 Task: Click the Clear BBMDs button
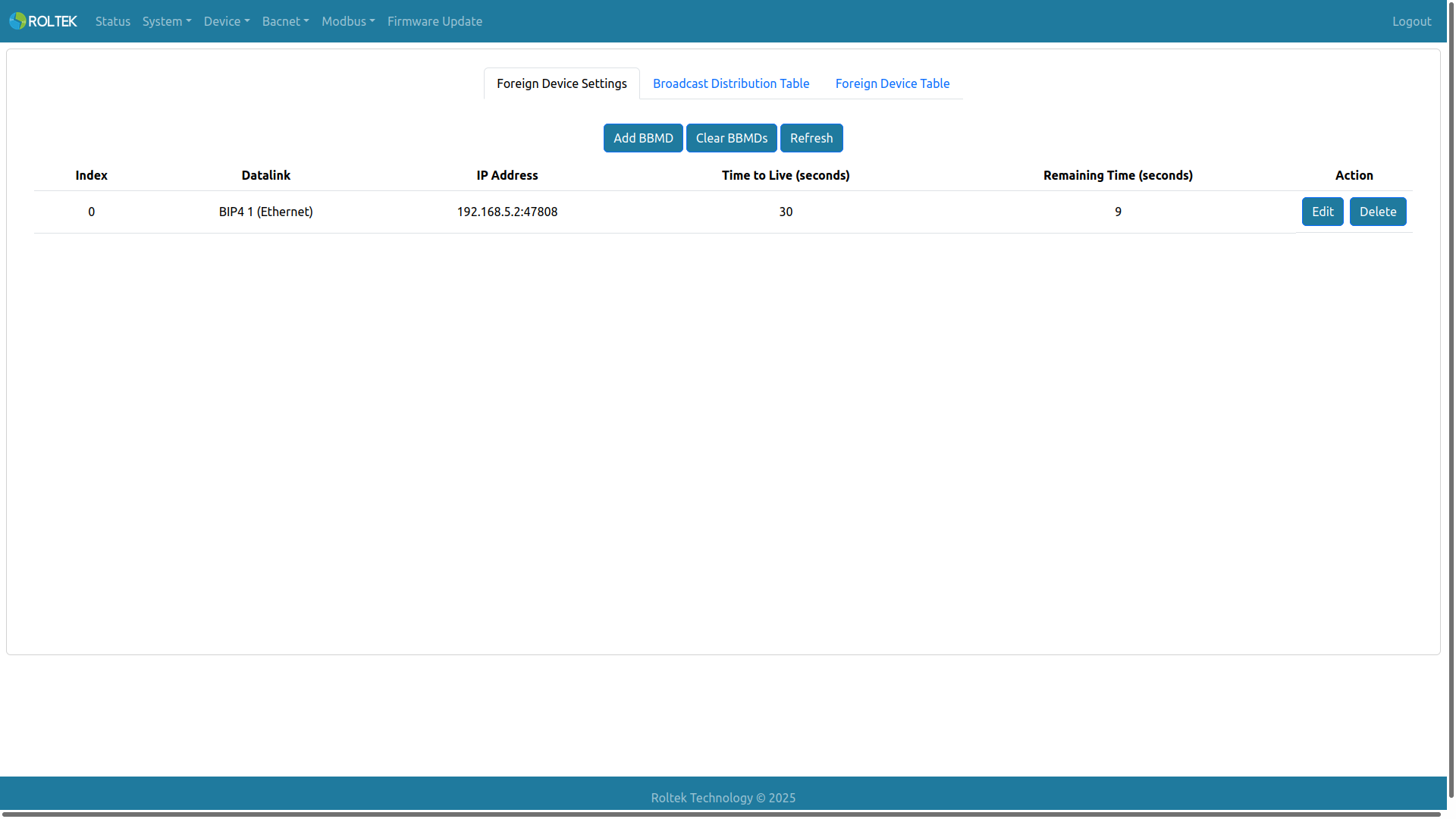point(732,138)
